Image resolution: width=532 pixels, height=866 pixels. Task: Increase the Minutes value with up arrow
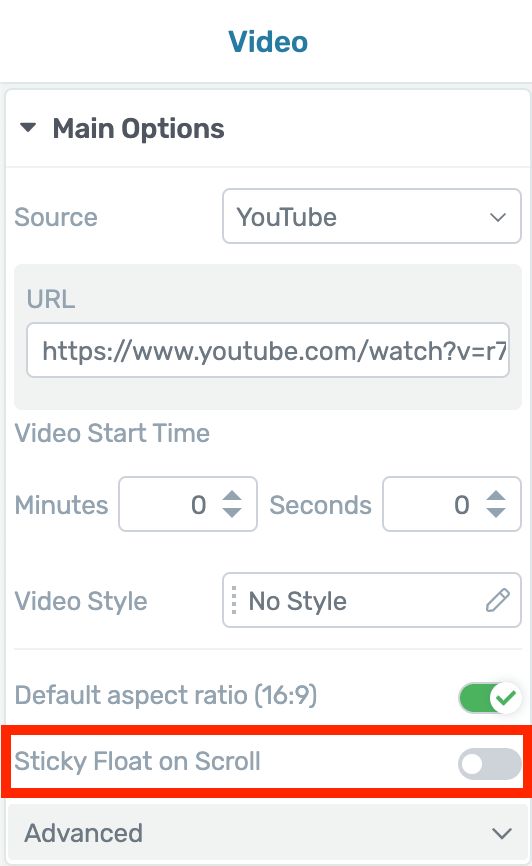click(232, 496)
